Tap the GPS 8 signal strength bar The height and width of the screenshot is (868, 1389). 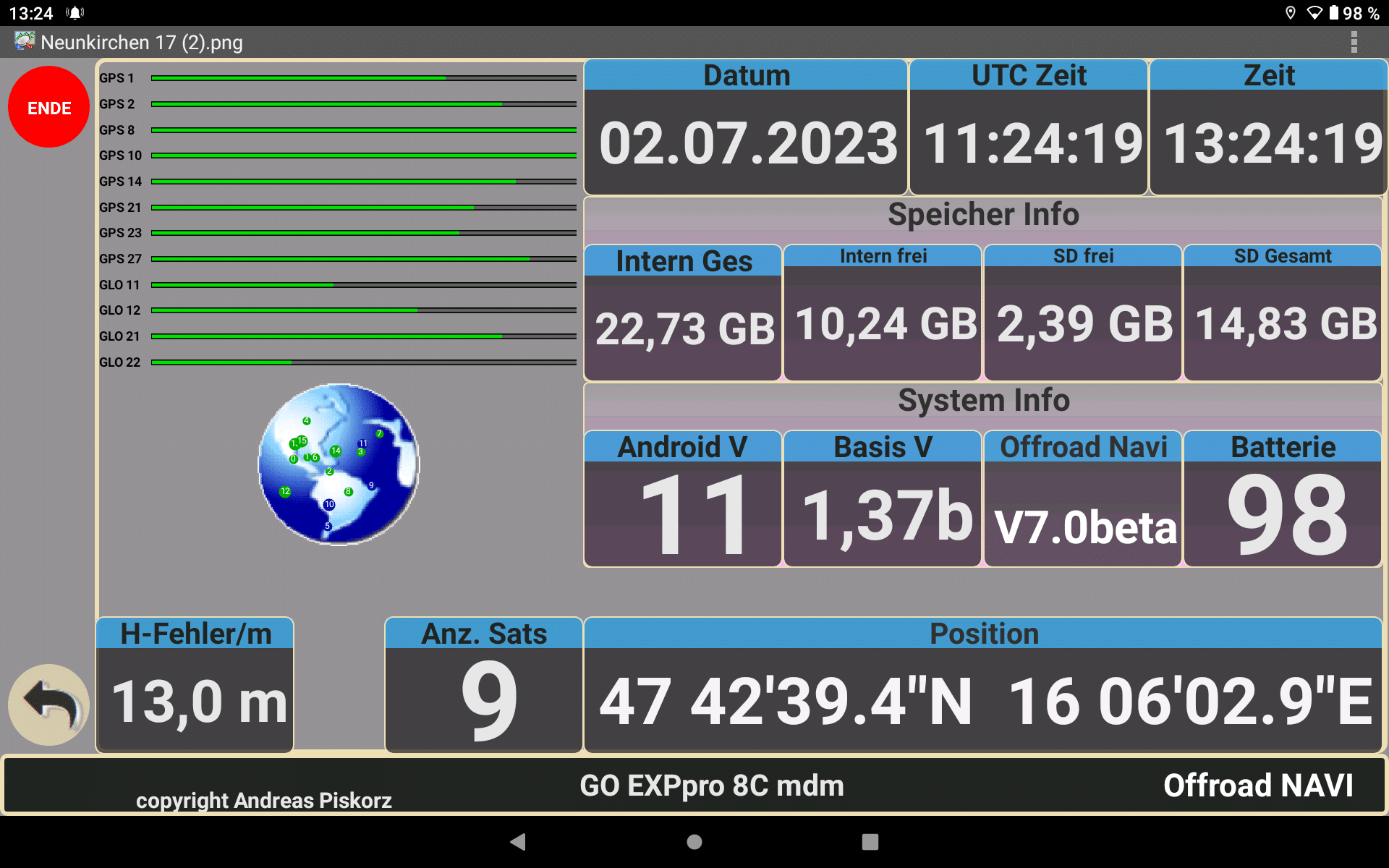tap(363, 130)
